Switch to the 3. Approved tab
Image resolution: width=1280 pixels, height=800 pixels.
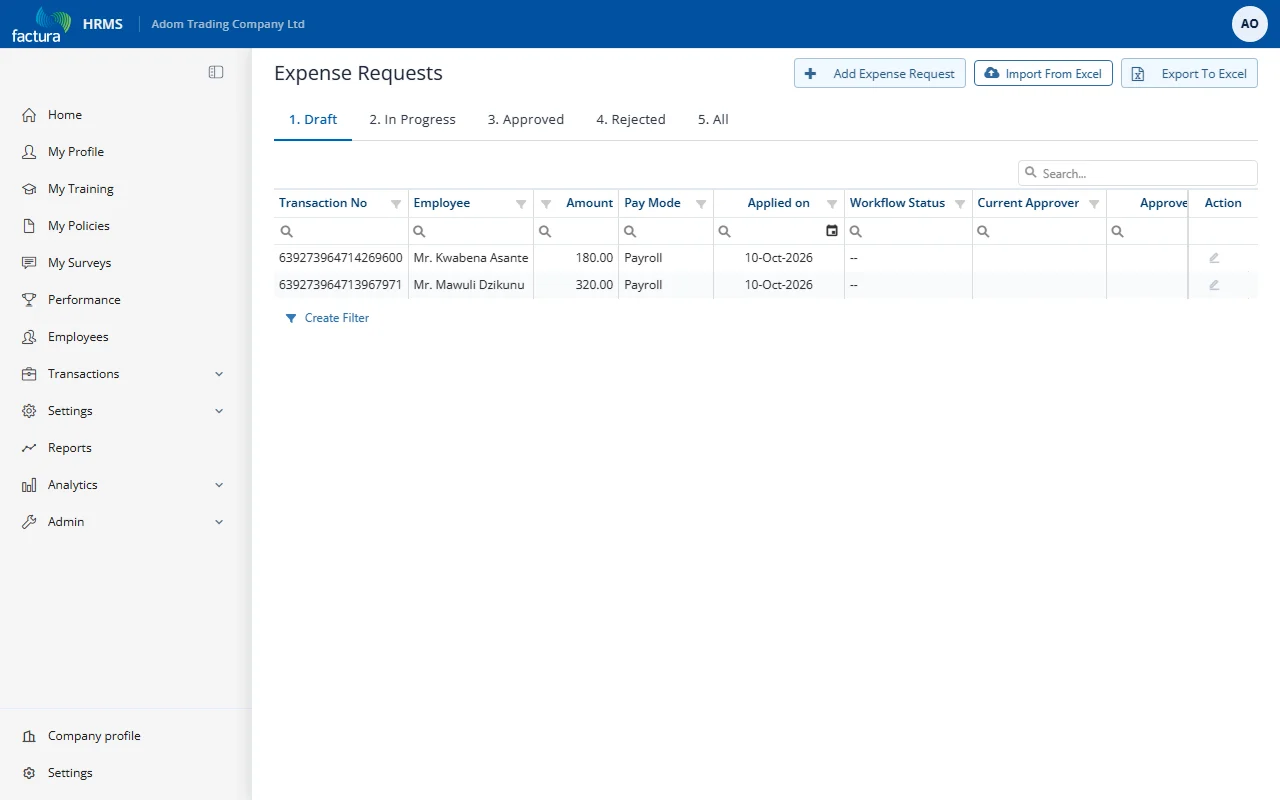pyautogui.click(x=526, y=120)
